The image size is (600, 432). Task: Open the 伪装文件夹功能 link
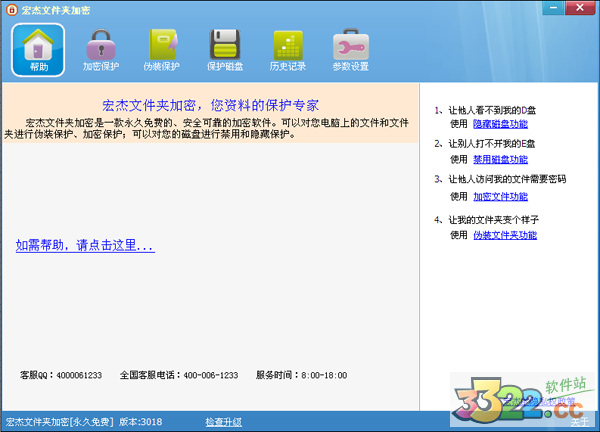505,235
